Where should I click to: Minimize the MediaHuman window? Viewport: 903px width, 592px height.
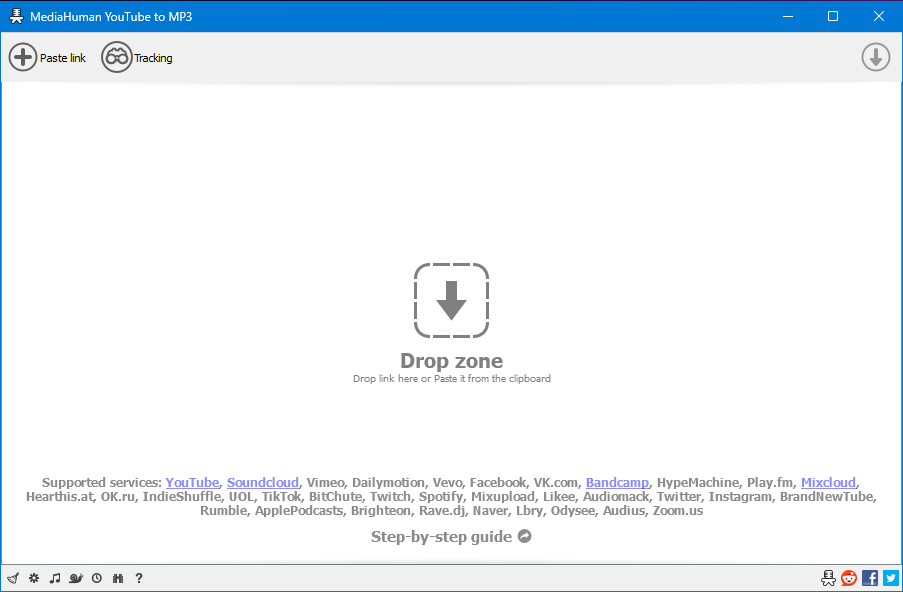coord(788,16)
